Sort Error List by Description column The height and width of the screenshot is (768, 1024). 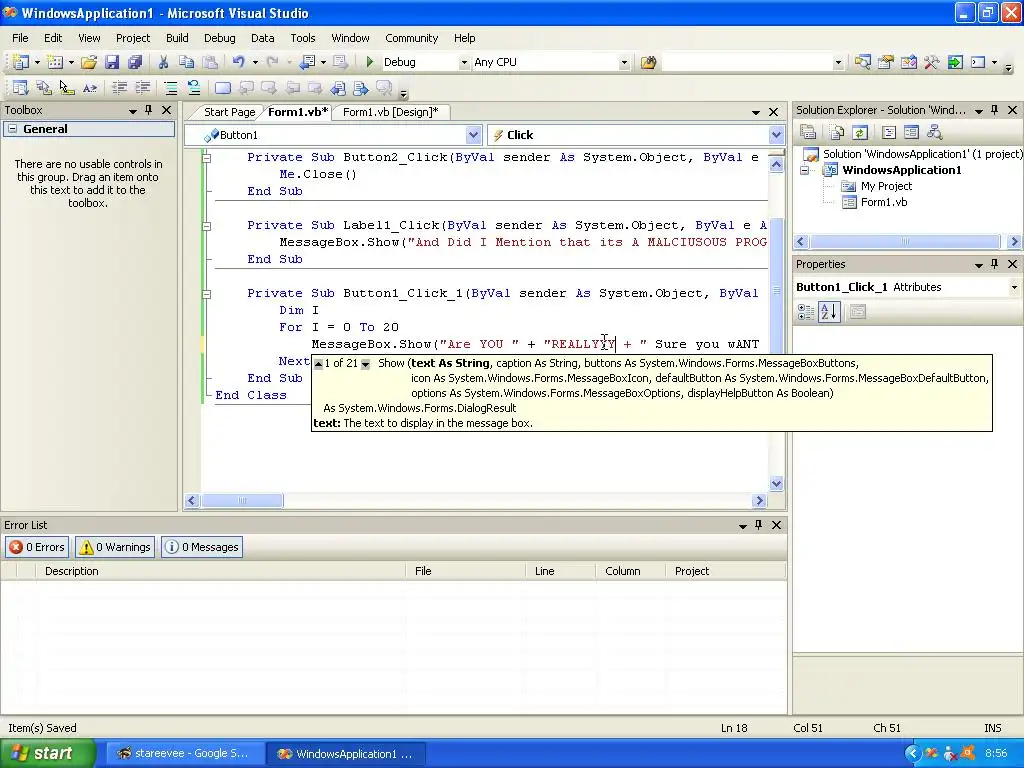[x=222, y=571]
